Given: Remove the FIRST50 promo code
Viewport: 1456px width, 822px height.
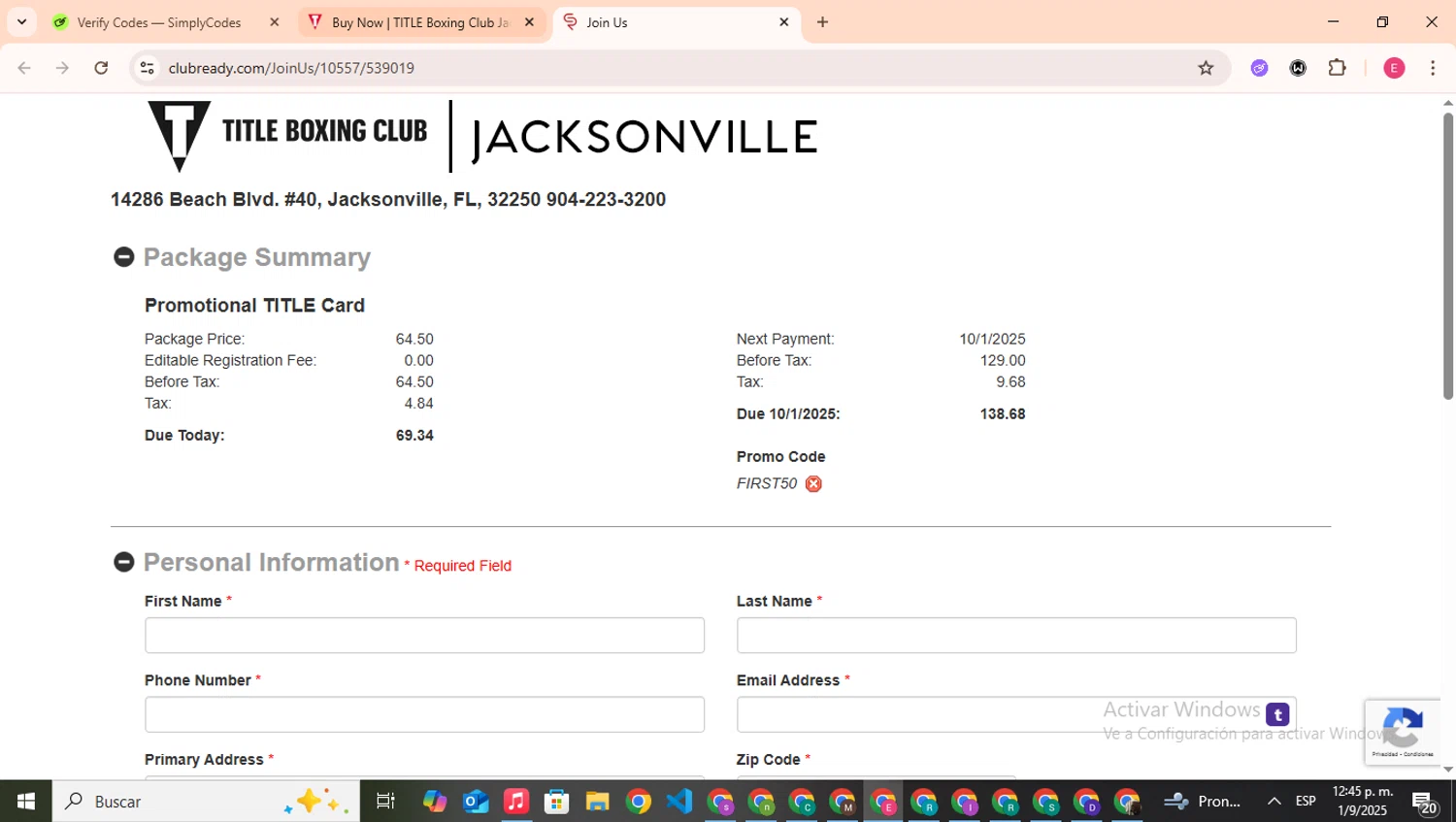Looking at the screenshot, I should click(x=813, y=483).
